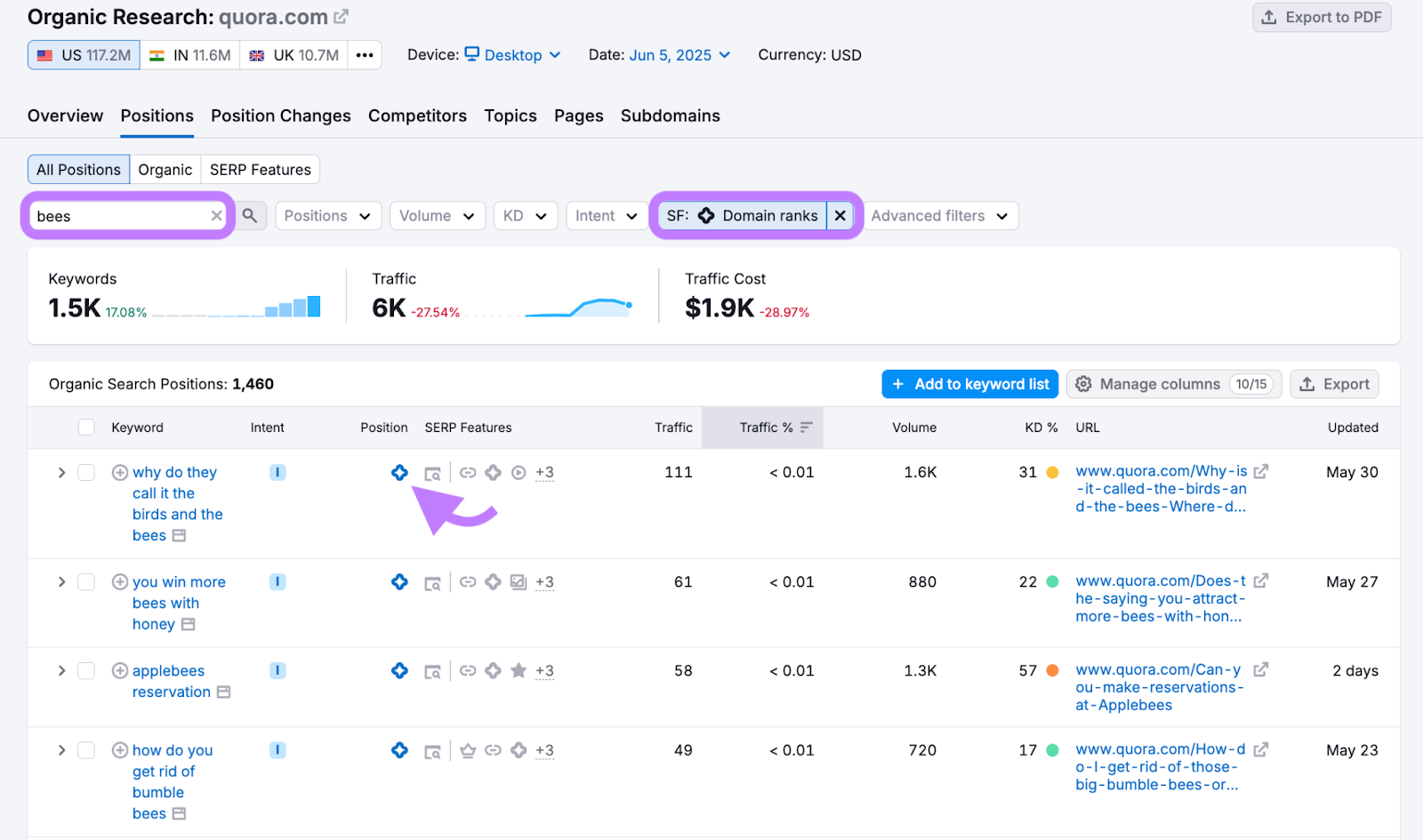Check the row for "how do you get rid of bumble bees"

(85, 750)
